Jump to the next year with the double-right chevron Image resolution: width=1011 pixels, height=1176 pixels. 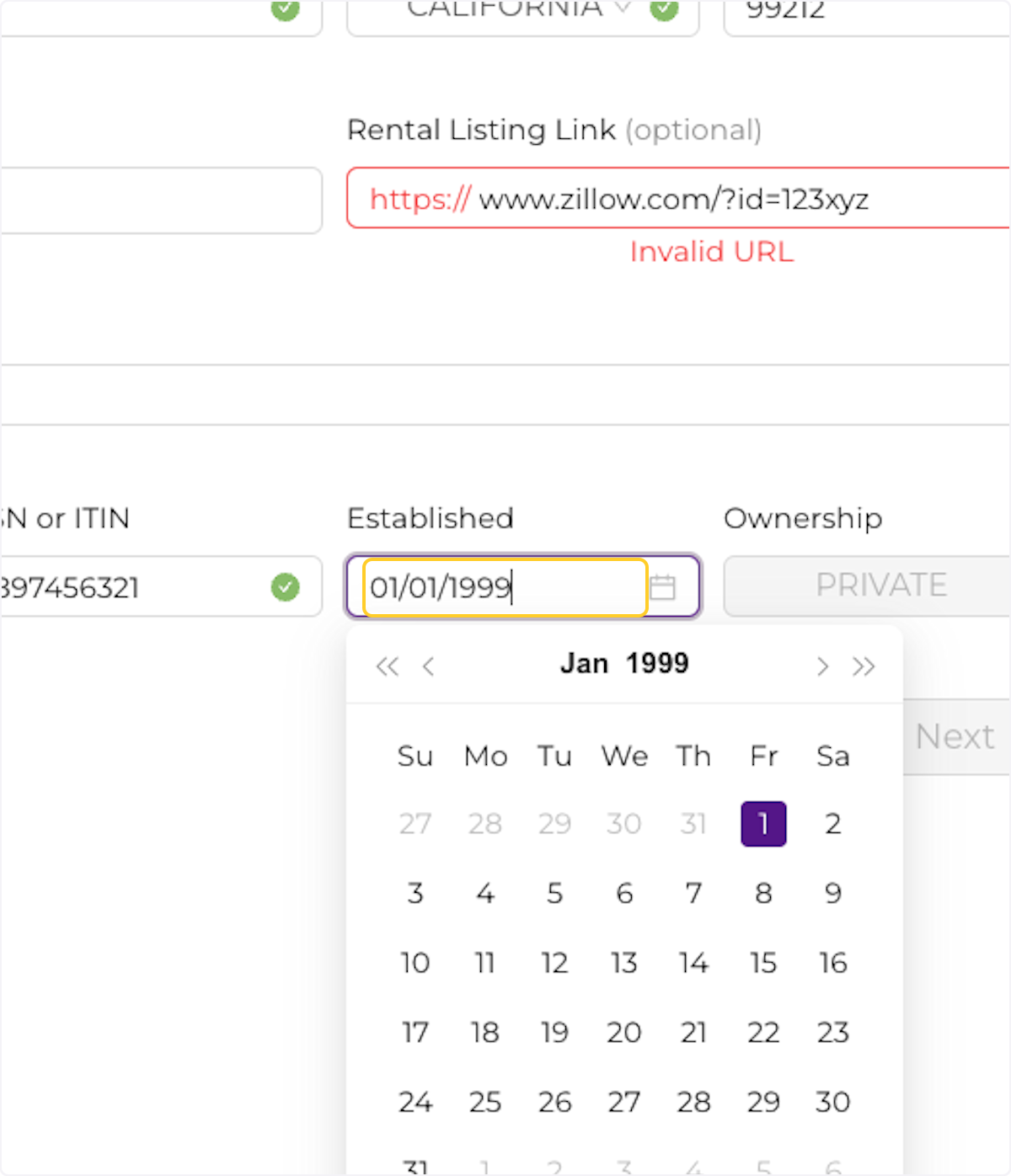coord(864,666)
